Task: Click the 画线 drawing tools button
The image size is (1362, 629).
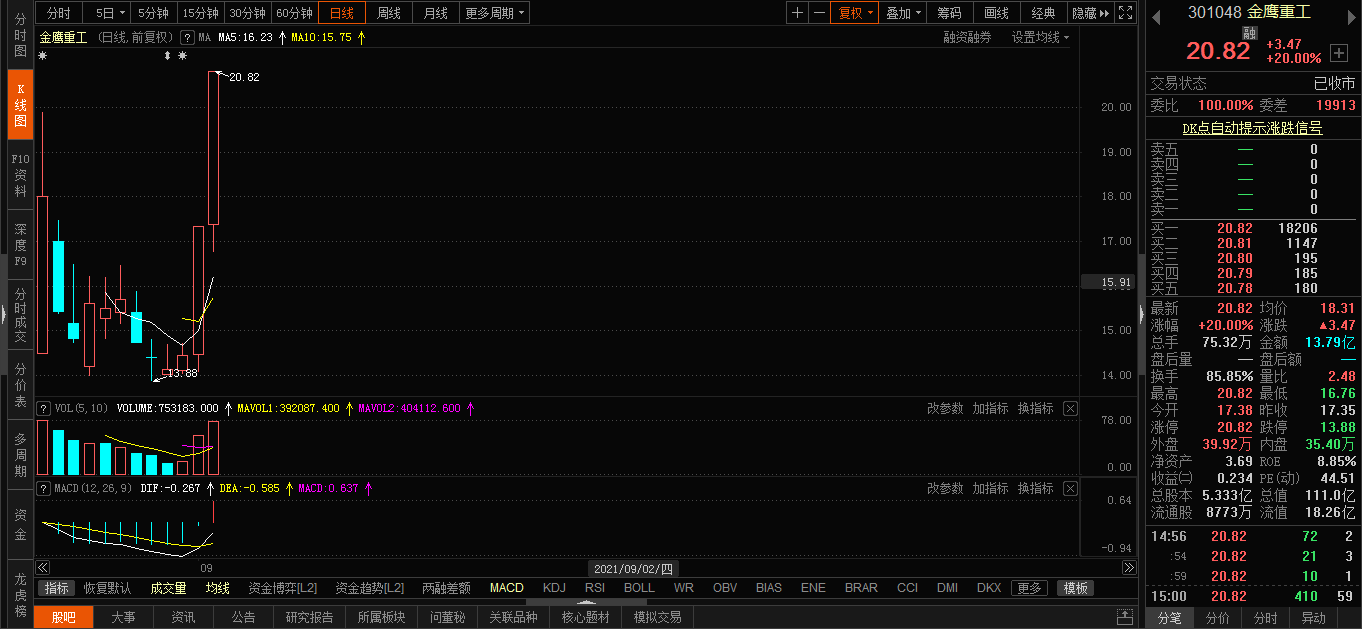Action: pyautogui.click(x=996, y=13)
